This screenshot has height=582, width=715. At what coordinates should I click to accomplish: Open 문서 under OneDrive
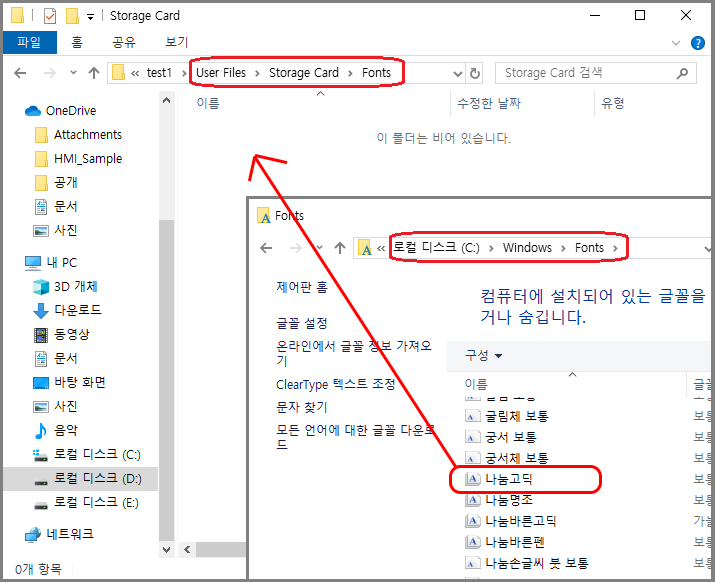point(56,207)
